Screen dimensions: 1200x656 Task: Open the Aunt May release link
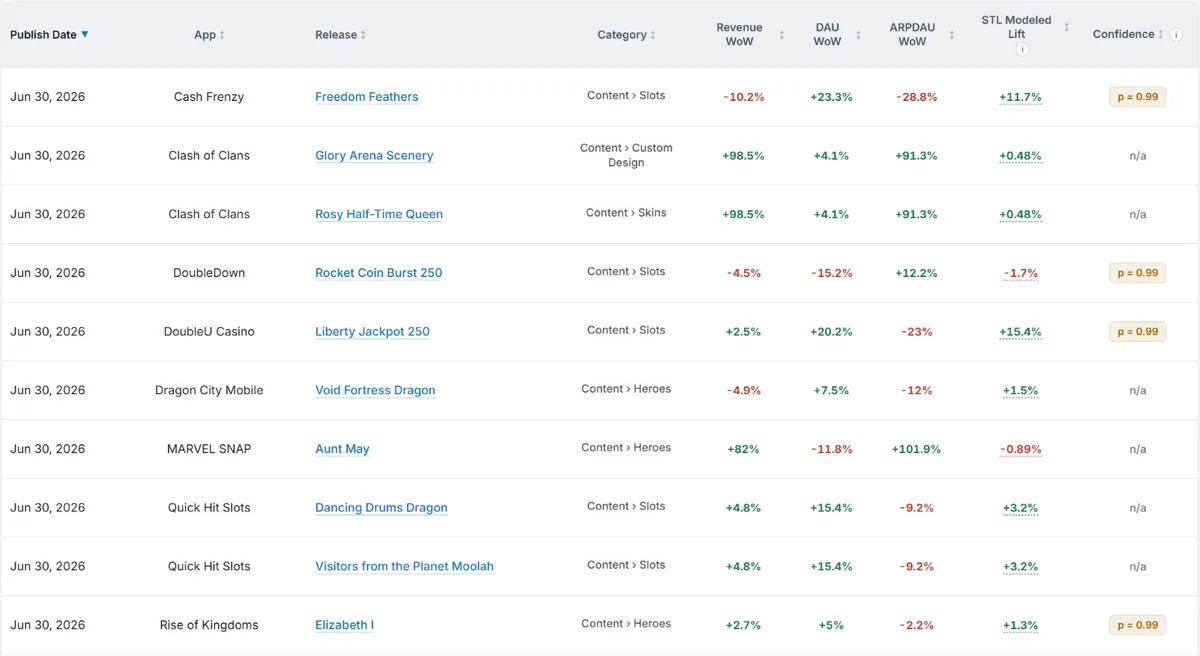[342, 449]
